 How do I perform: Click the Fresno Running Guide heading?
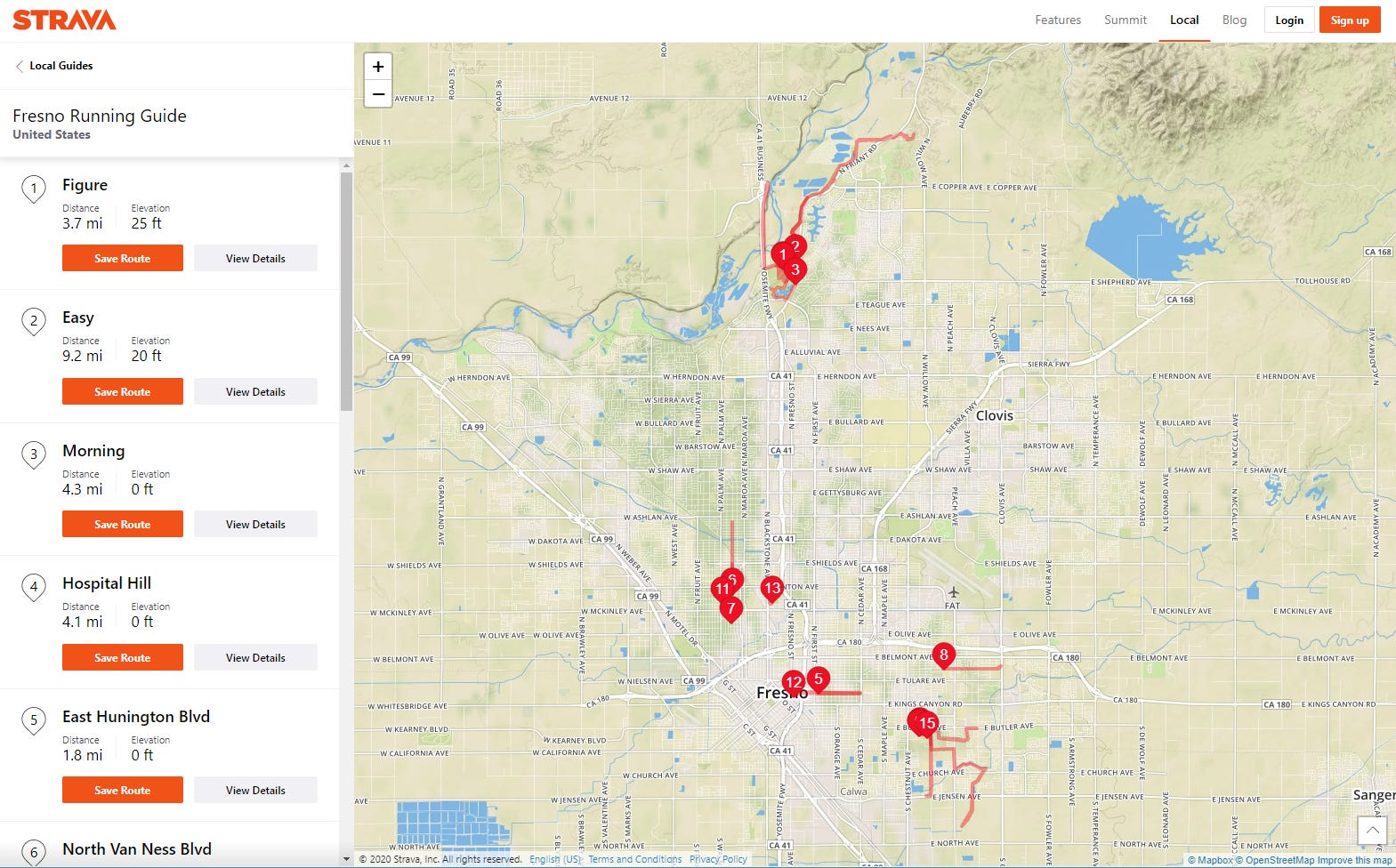tap(100, 116)
